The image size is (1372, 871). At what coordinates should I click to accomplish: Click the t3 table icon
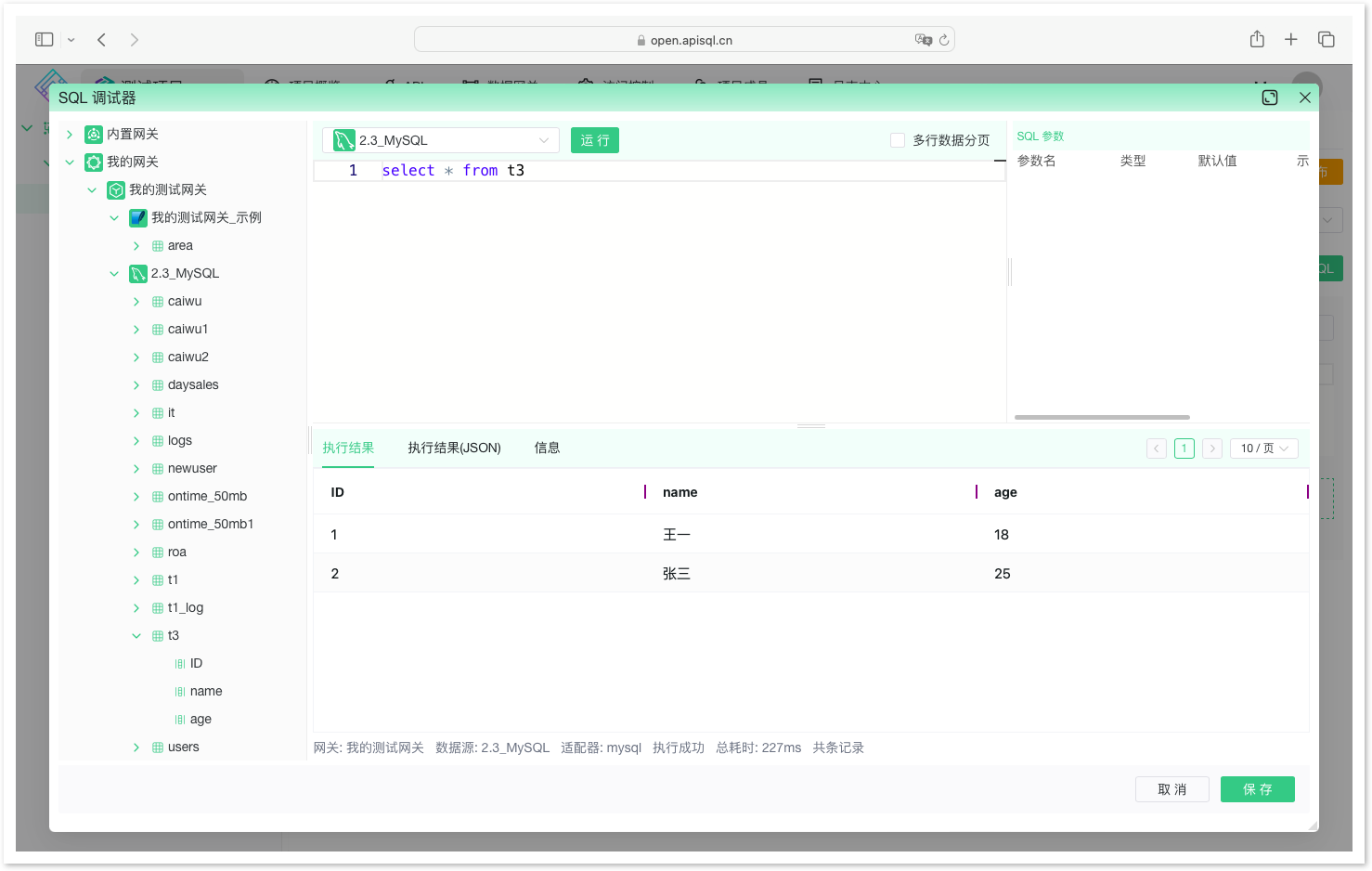(158, 636)
